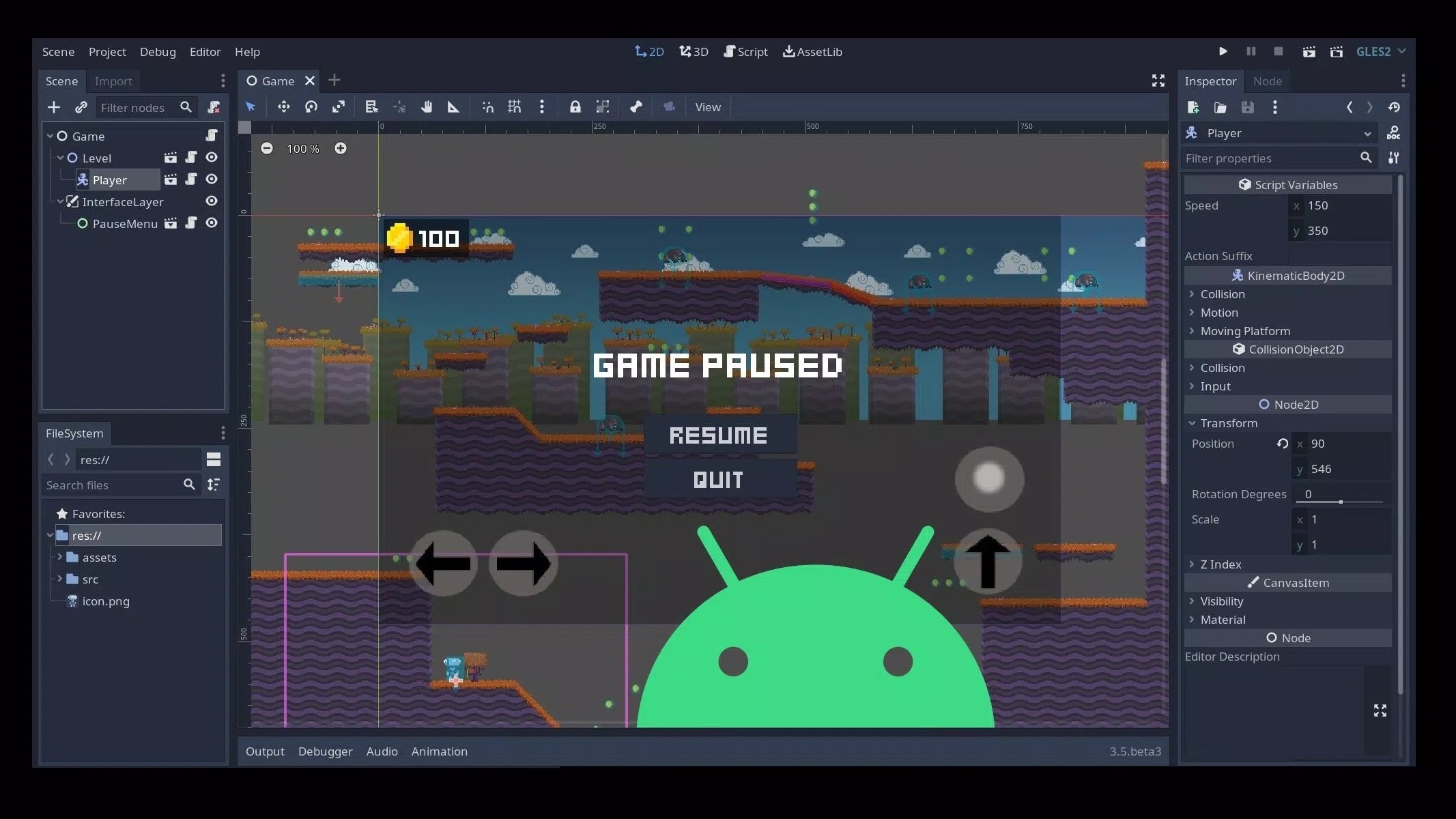Toggle PauseMenu node visibility
Image resolution: width=1456 pixels, height=819 pixels.
pyautogui.click(x=212, y=223)
